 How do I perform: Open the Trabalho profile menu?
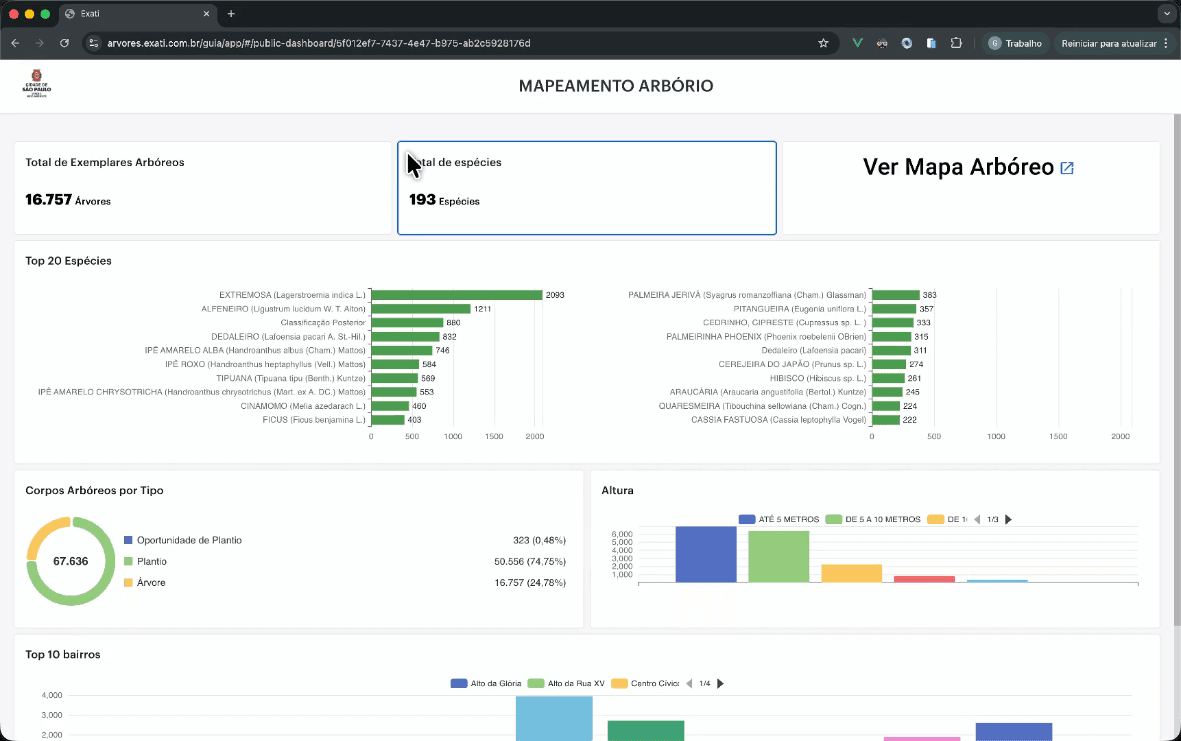1015,44
